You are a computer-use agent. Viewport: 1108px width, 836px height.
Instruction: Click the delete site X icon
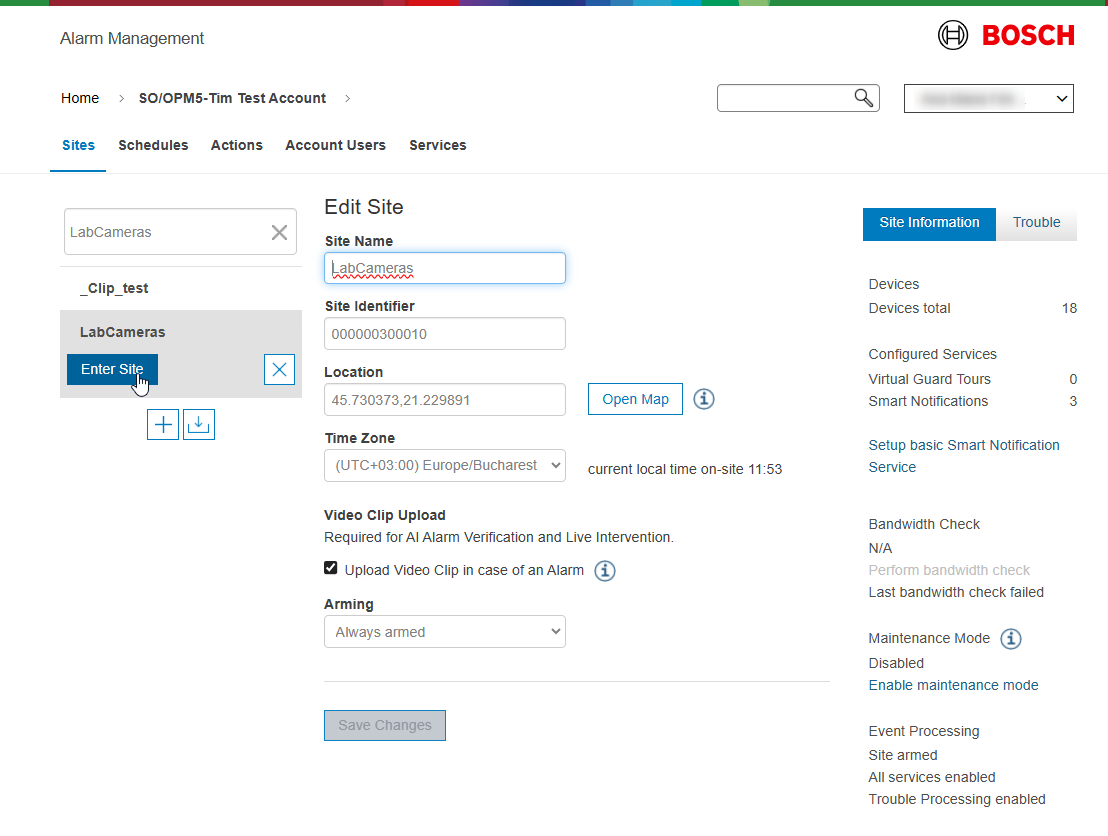coord(279,370)
